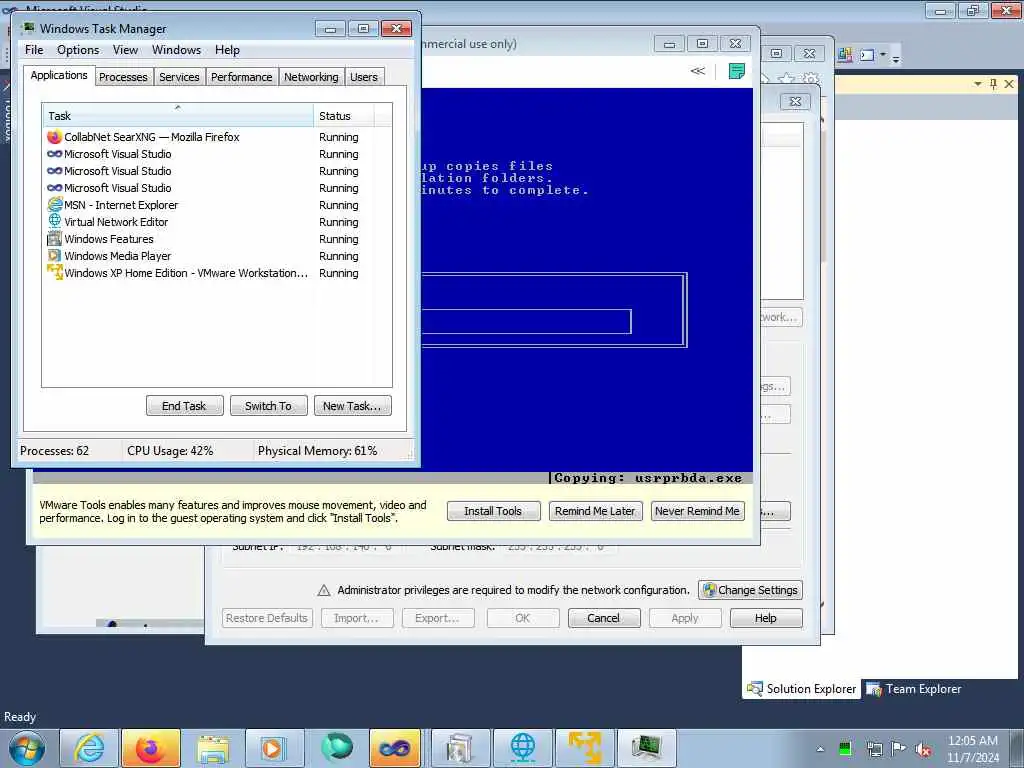
Task: Click Cancel in Virtual Network Editor
Action: (x=603, y=618)
